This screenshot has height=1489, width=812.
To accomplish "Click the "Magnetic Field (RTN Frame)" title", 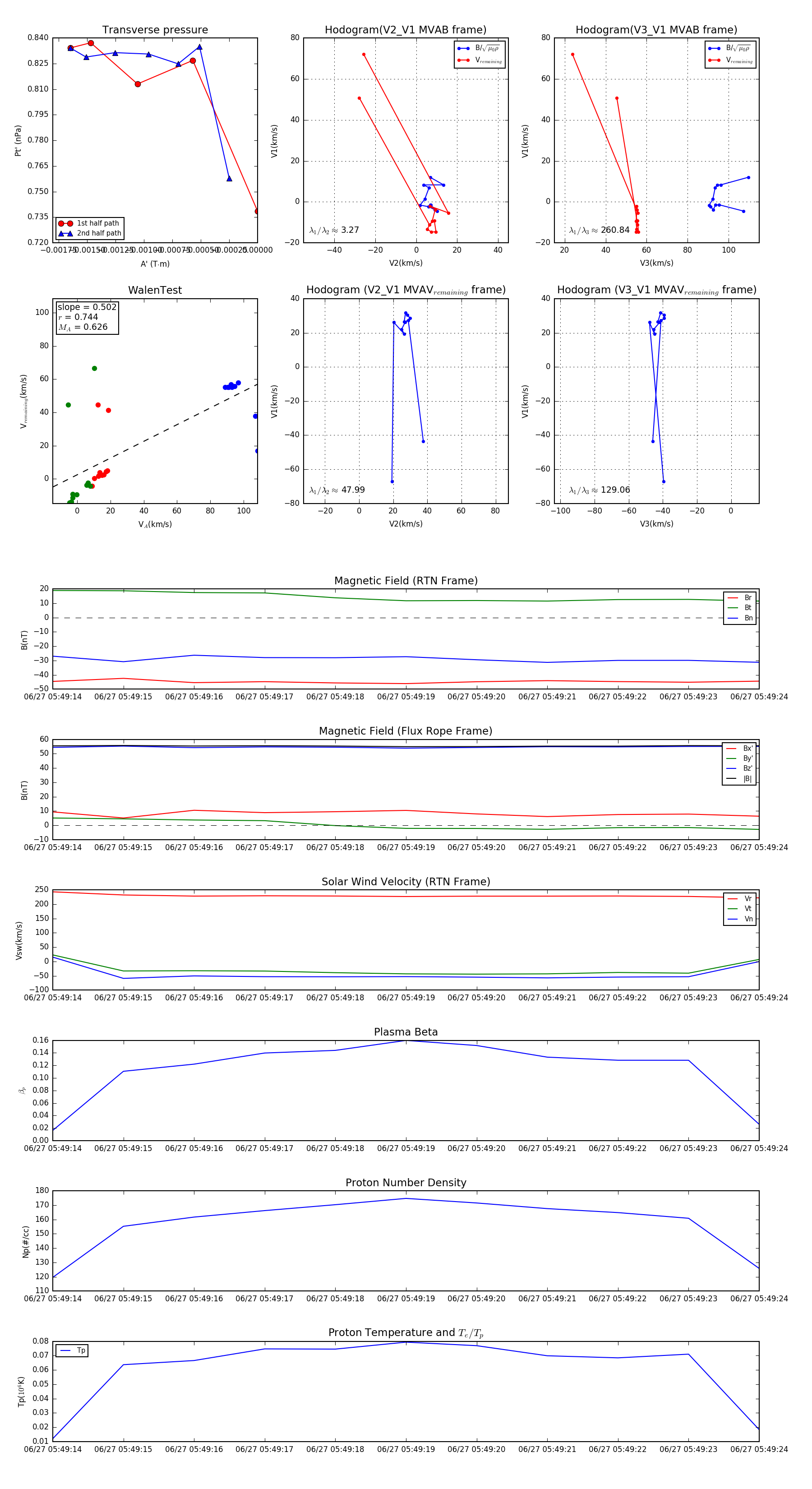I will pos(406,581).
